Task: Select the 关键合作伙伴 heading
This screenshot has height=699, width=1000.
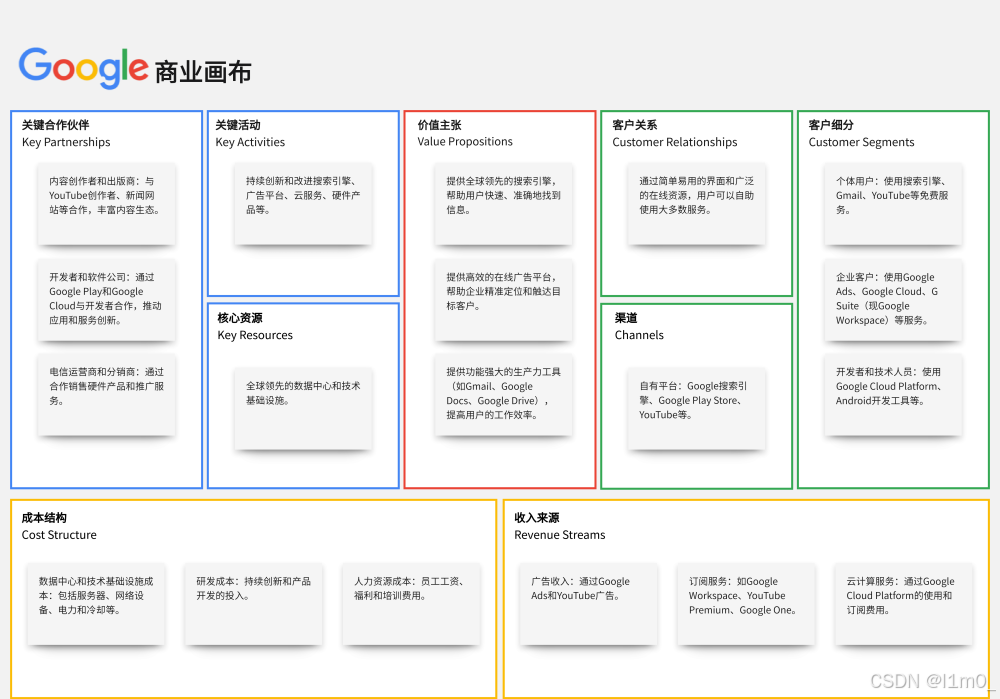Action: pyautogui.click(x=55, y=124)
